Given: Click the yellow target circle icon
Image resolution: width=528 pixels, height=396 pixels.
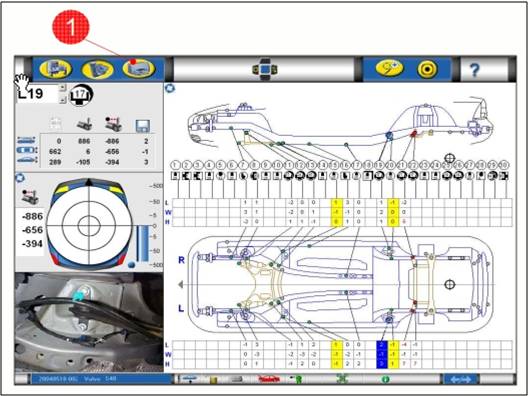Looking at the screenshot, I should coord(427,69).
